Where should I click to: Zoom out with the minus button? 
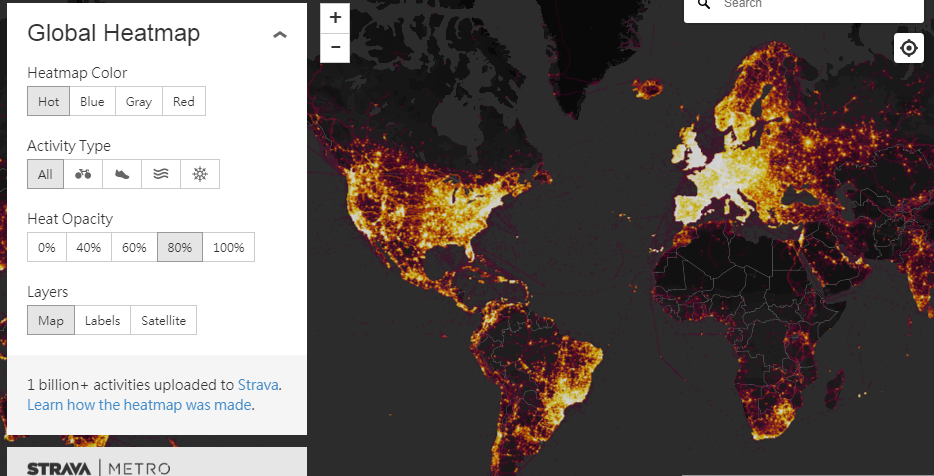click(335, 48)
